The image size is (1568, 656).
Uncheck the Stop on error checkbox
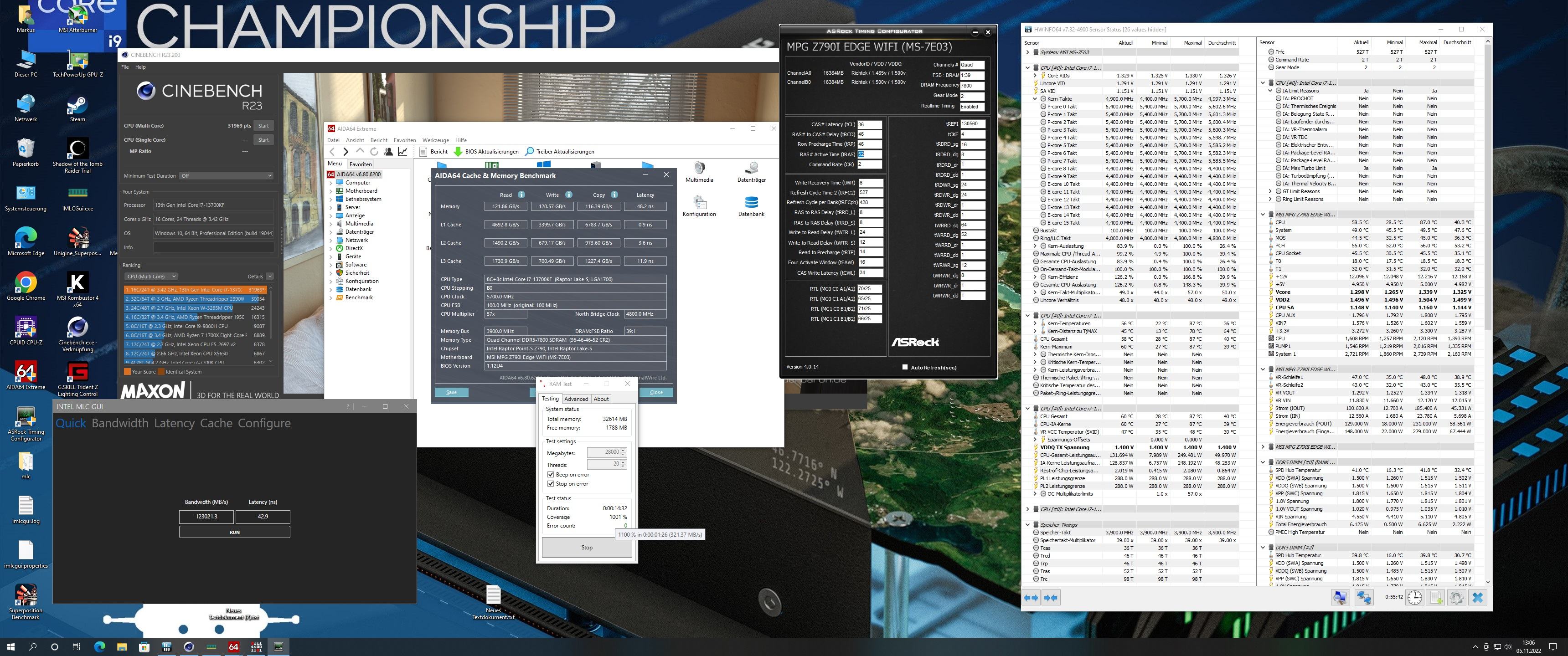coord(550,484)
